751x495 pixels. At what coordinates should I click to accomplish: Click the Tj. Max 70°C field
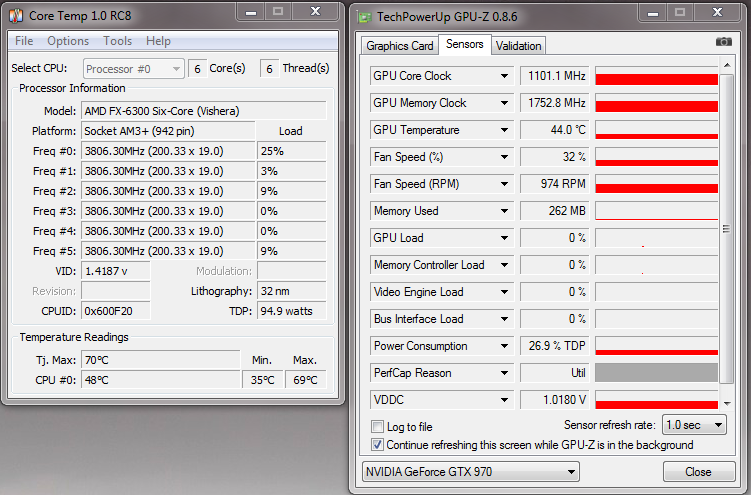pos(160,360)
